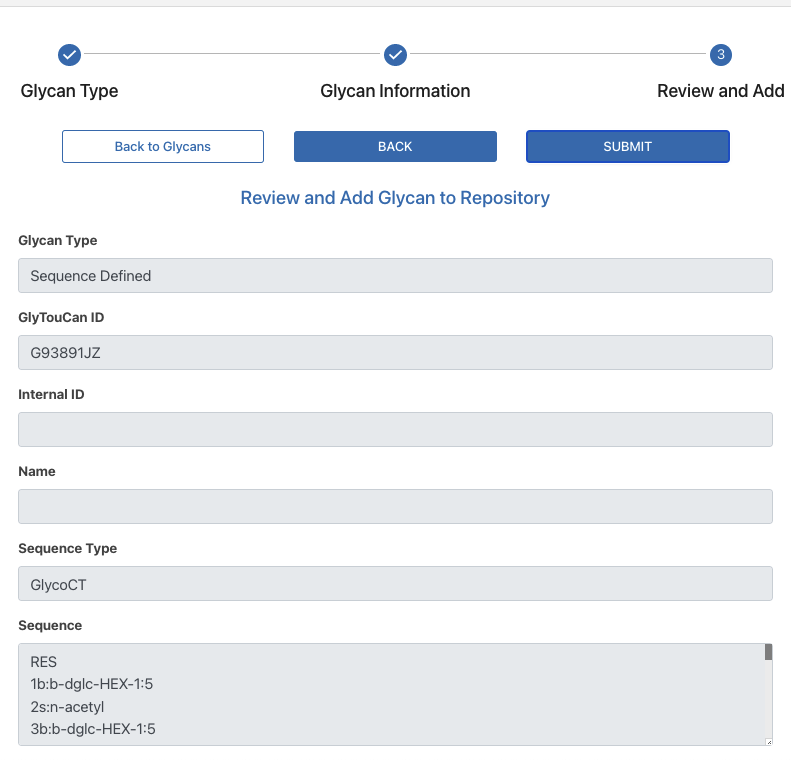The image size is (791, 760).
Task: Focus the GlyTouCan ID field showing G93891JZ
Action: pyautogui.click(x=395, y=353)
